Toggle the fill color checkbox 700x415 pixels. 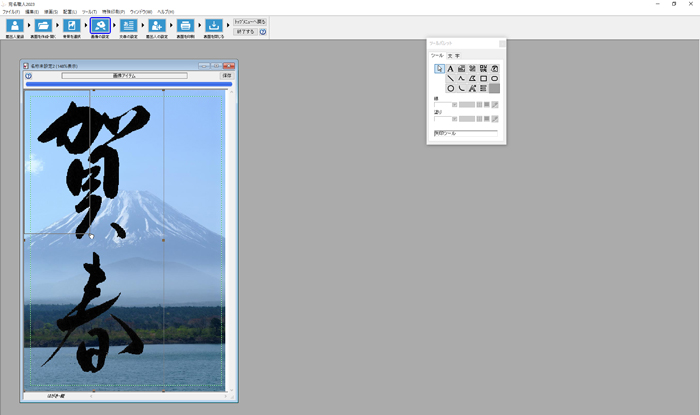point(454,118)
